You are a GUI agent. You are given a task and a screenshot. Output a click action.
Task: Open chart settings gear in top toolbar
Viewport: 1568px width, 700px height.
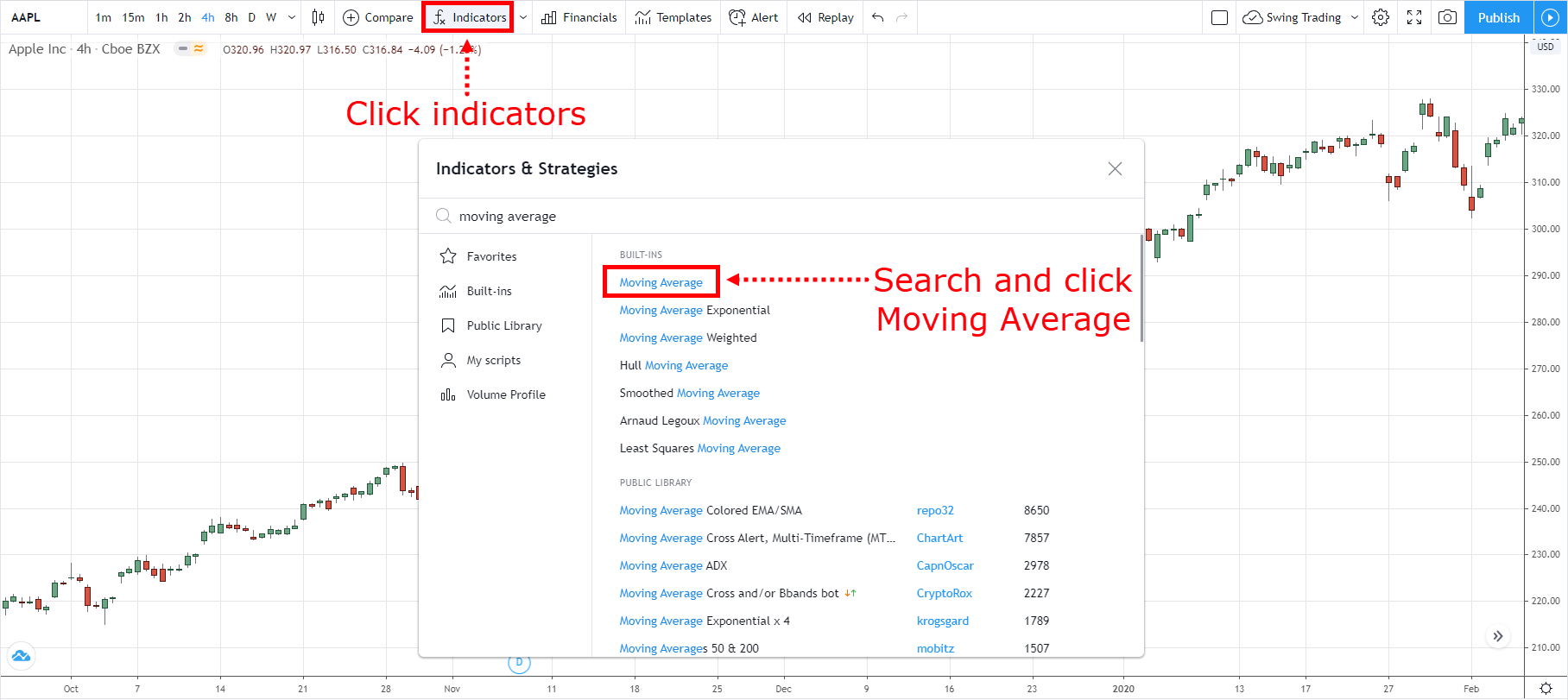[x=1381, y=17]
